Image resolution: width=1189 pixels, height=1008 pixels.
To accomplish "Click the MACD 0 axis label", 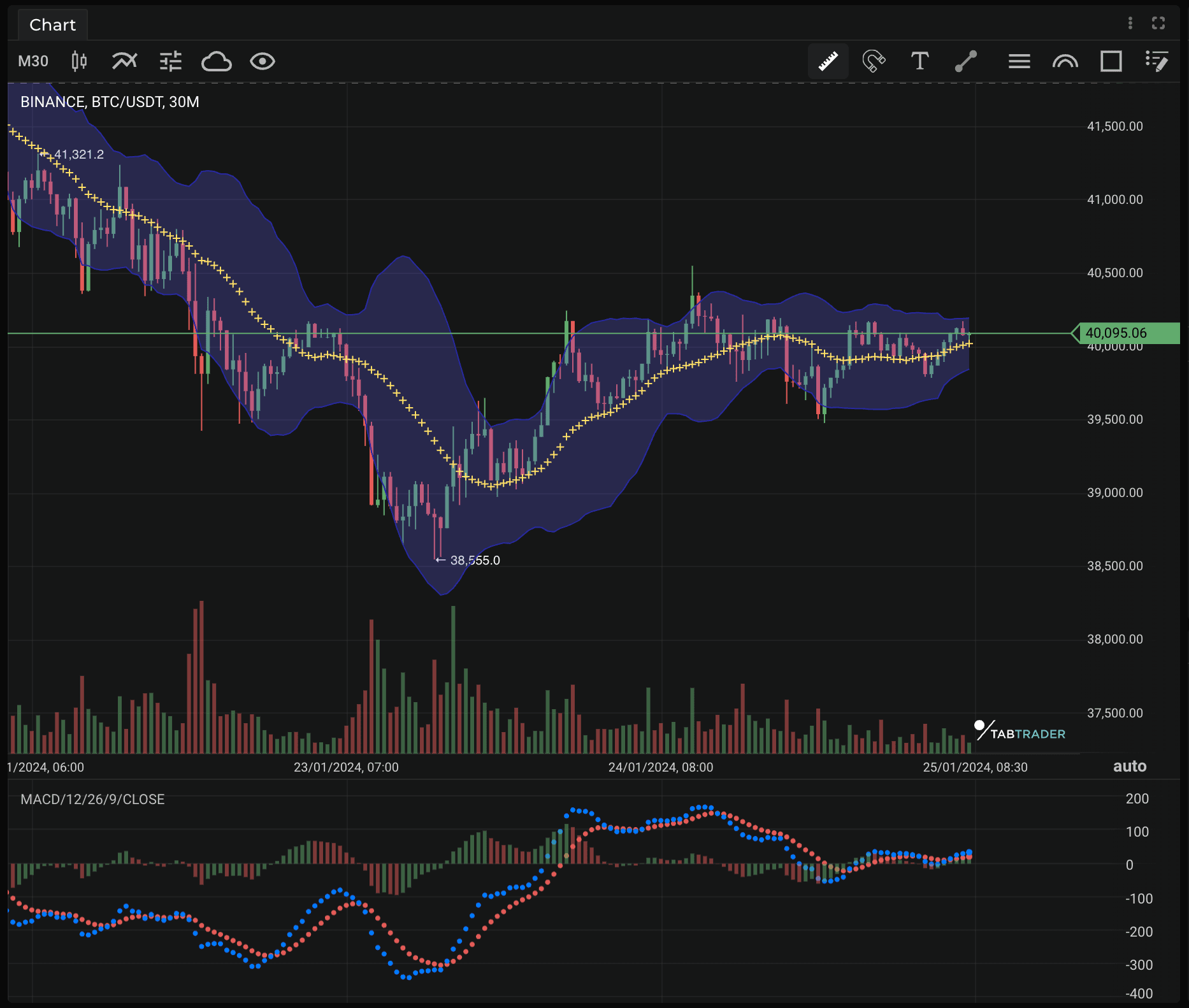I will click(x=1130, y=865).
